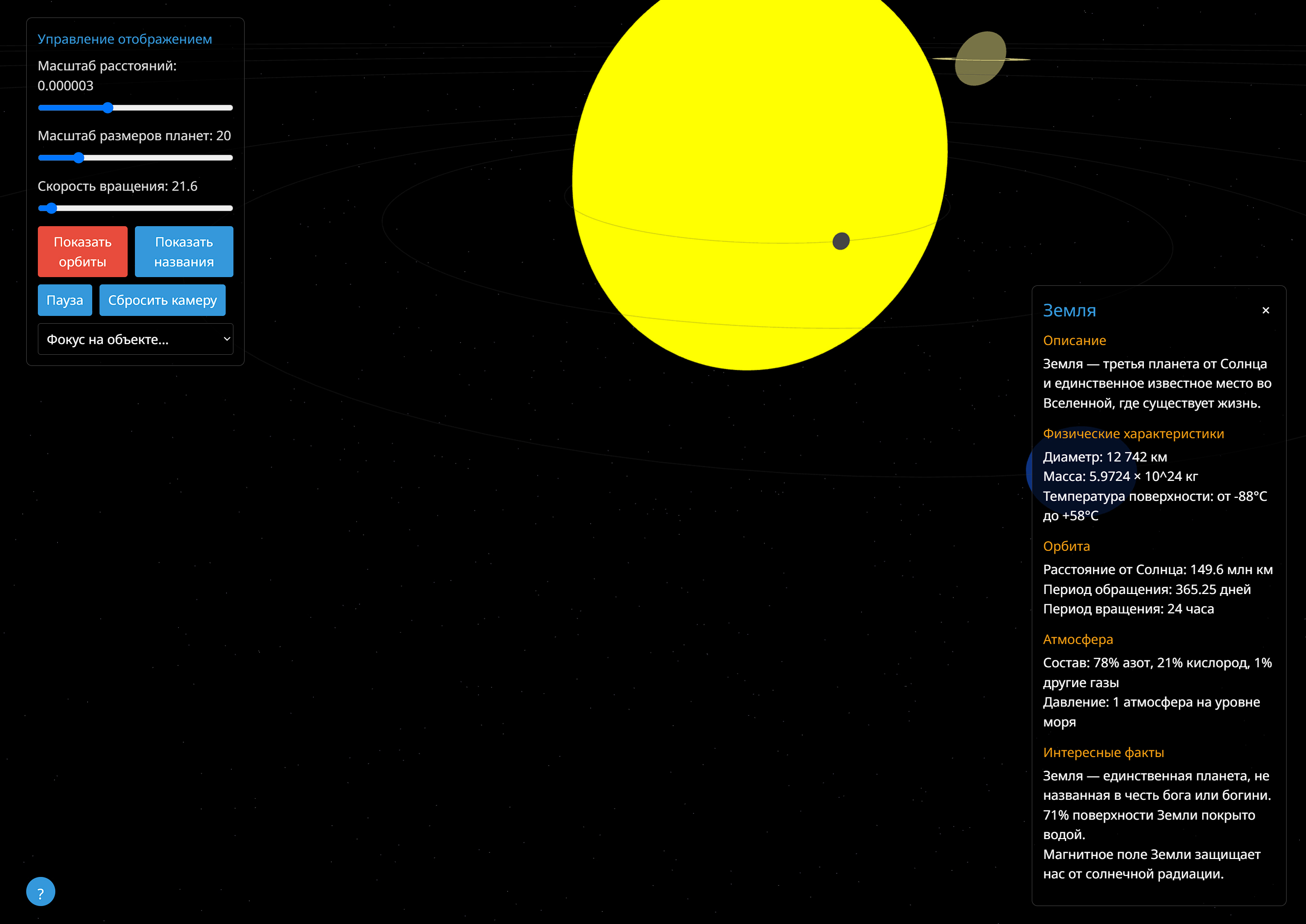The height and width of the screenshot is (924, 1306).
Task: Click the Земля panel title
Action: click(x=1069, y=310)
